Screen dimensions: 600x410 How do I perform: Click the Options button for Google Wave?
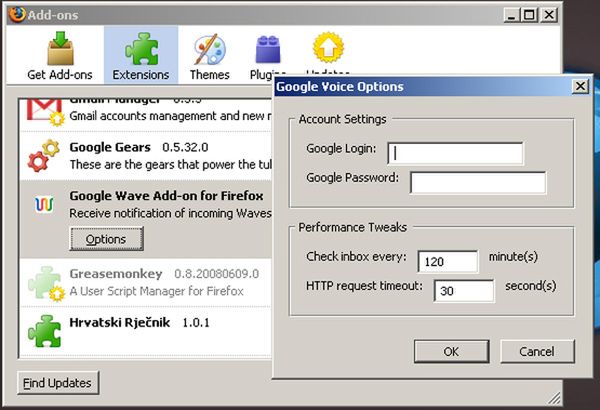tap(106, 239)
